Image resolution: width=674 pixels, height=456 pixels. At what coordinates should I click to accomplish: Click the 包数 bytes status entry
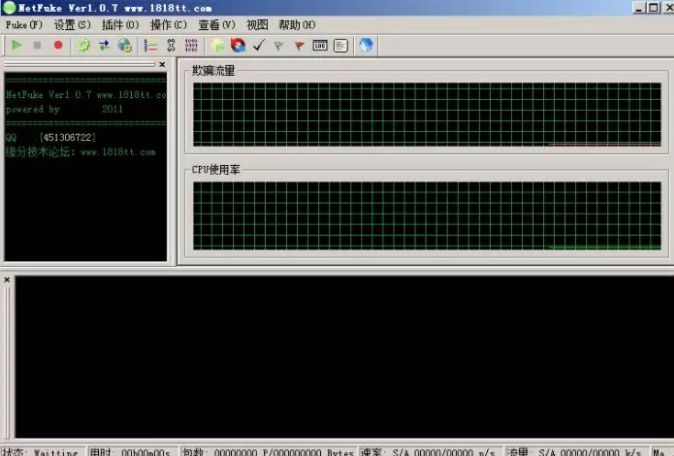[x=268, y=452]
